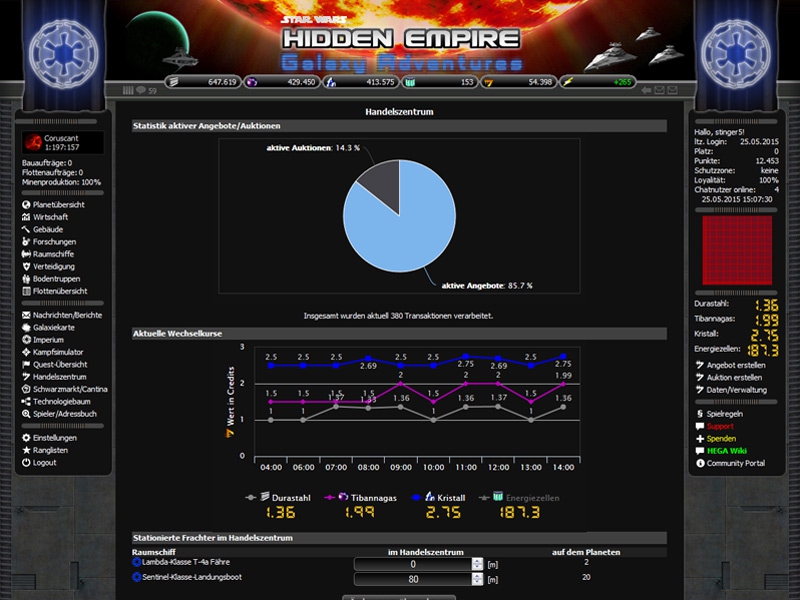Viewport: 800px width, 600px height.
Task: Increase the Sentinel-Klasse count with up arrow
Action: (x=477, y=576)
